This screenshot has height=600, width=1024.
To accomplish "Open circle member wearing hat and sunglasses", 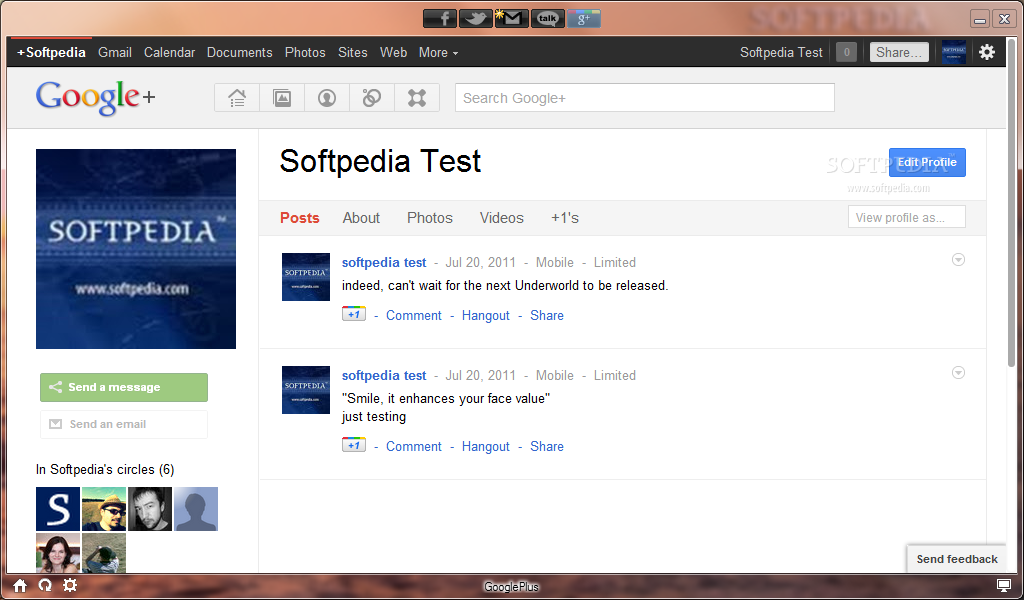I will 104,509.
